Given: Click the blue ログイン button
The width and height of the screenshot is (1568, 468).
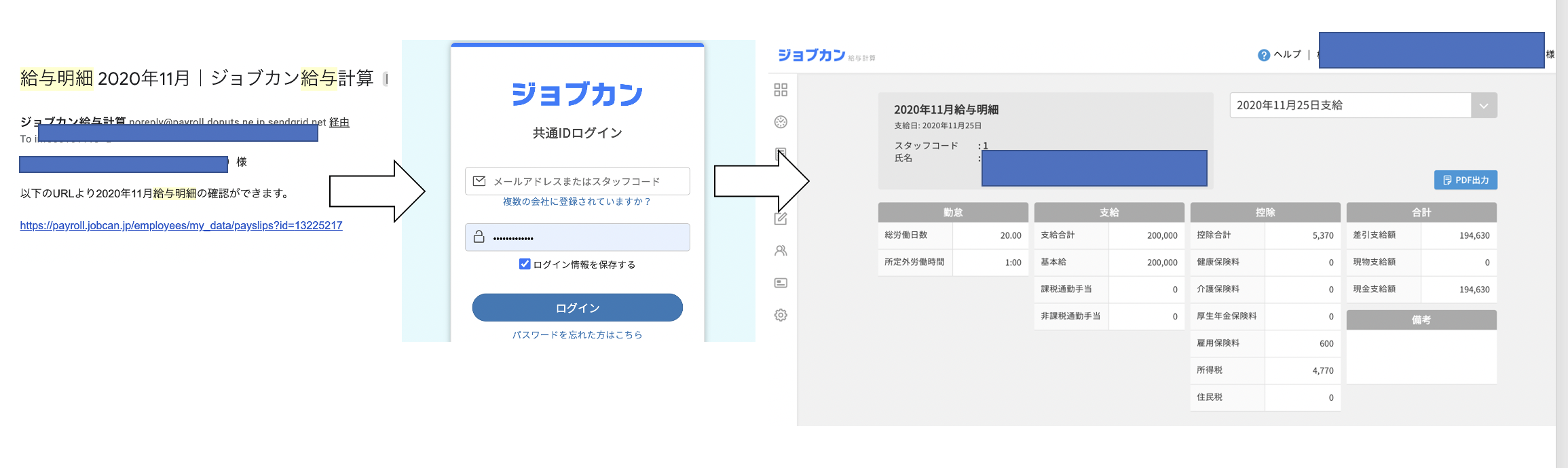Looking at the screenshot, I should click(577, 308).
